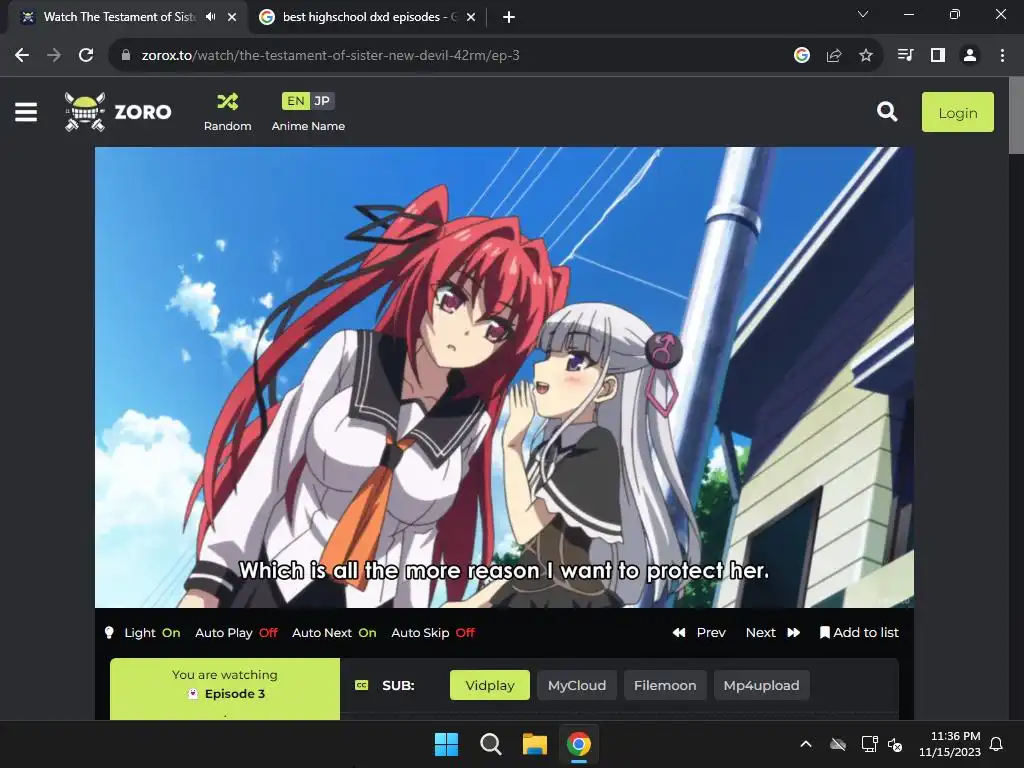Screen dimensions: 1024x768
Task: Toggle Light On setting
Action: [x=152, y=632]
